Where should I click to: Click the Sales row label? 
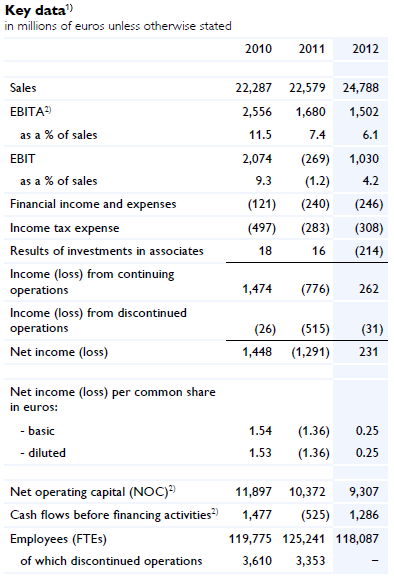coord(23,88)
